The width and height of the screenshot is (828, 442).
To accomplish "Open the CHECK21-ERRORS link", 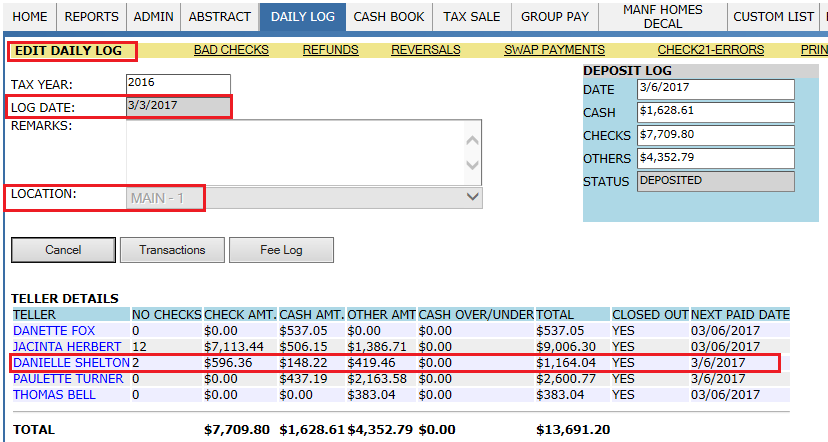I will click(x=711, y=50).
